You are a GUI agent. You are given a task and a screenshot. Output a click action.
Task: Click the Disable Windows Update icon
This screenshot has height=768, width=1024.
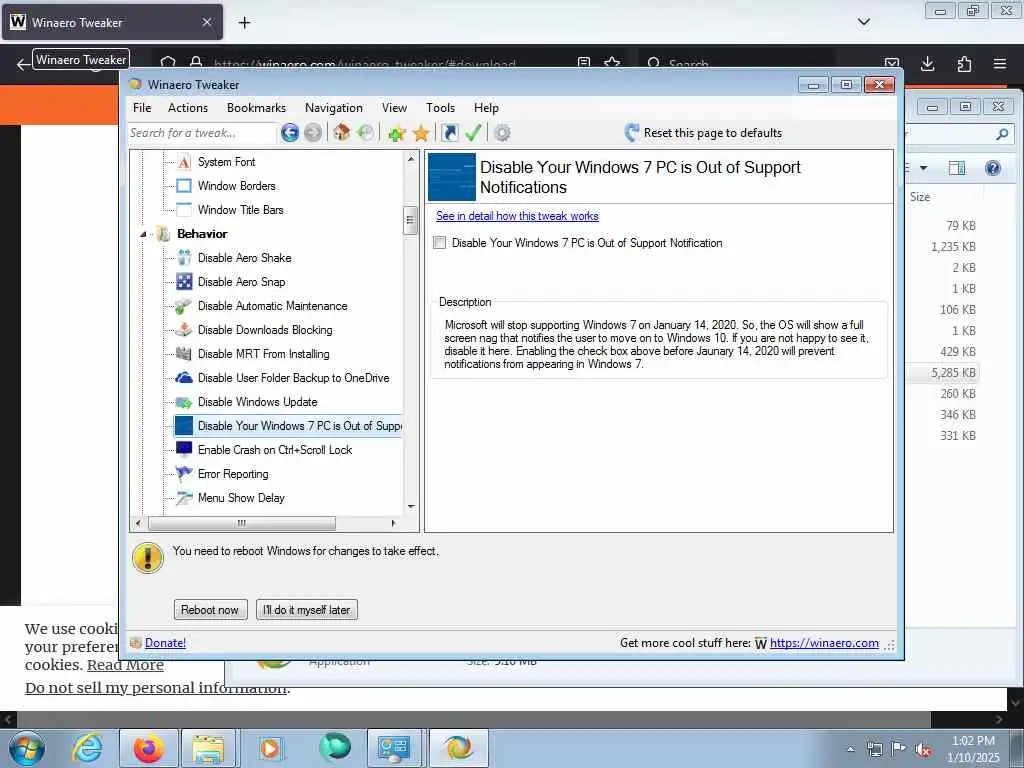pyautogui.click(x=184, y=402)
